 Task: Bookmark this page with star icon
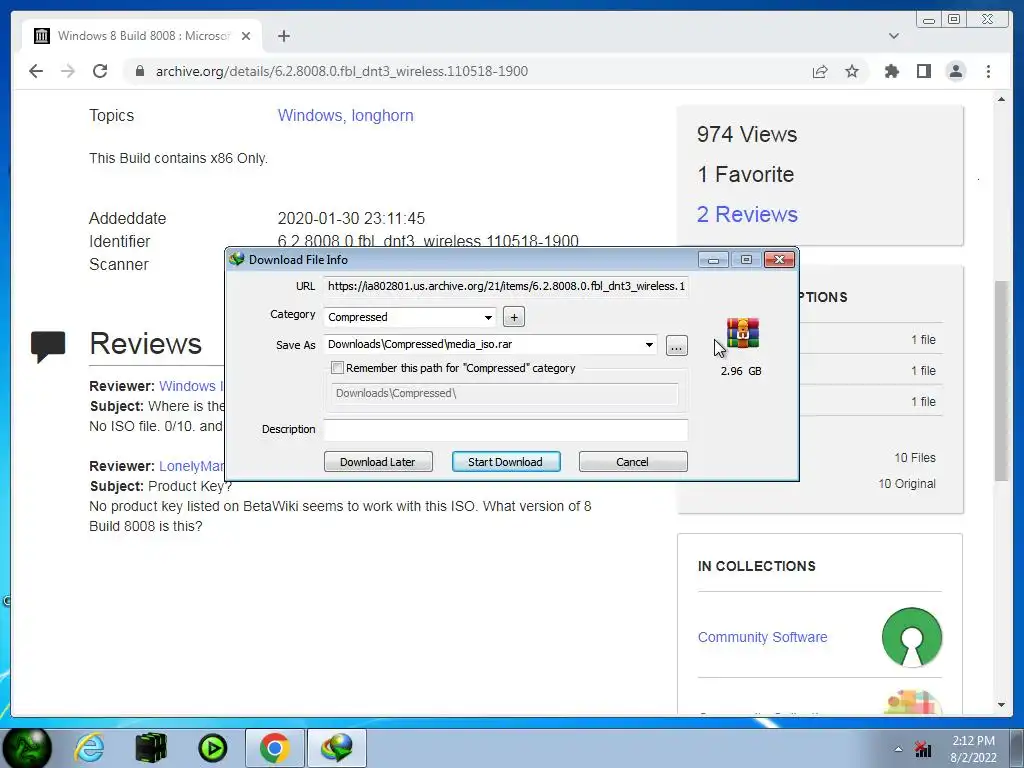point(852,71)
